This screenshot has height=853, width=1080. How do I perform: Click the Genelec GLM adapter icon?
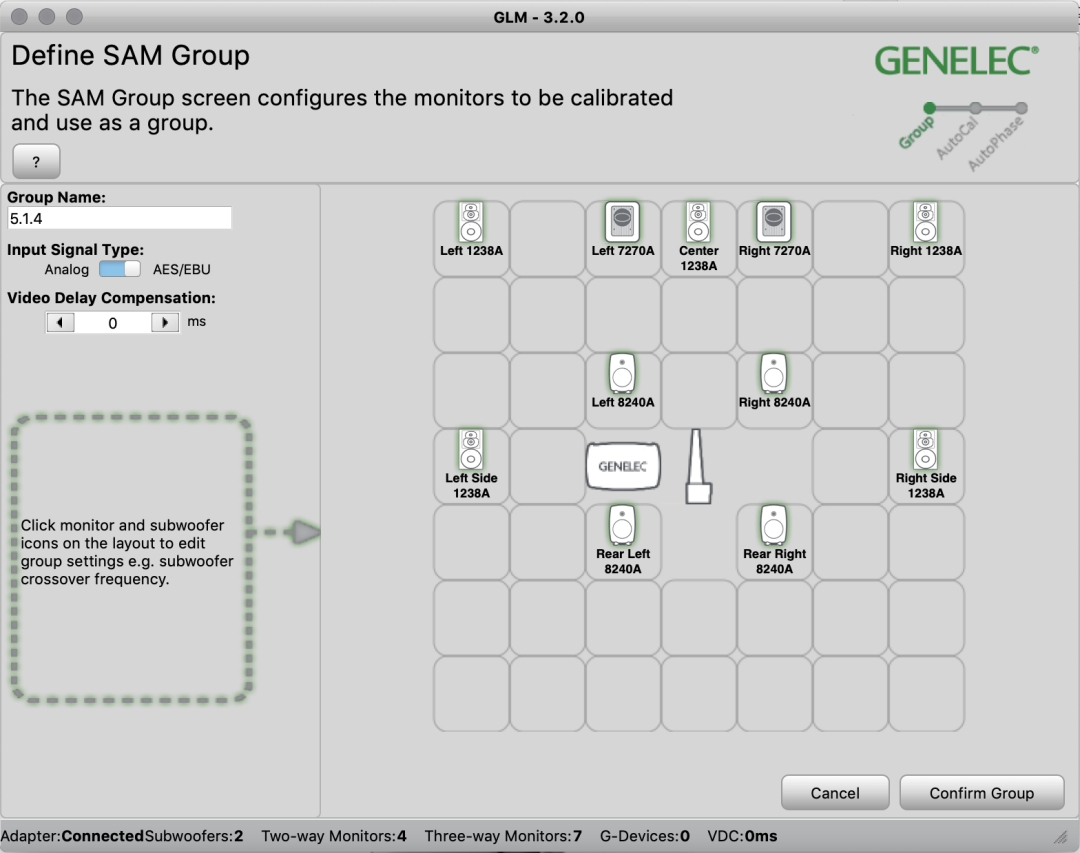pyautogui.click(x=623, y=466)
